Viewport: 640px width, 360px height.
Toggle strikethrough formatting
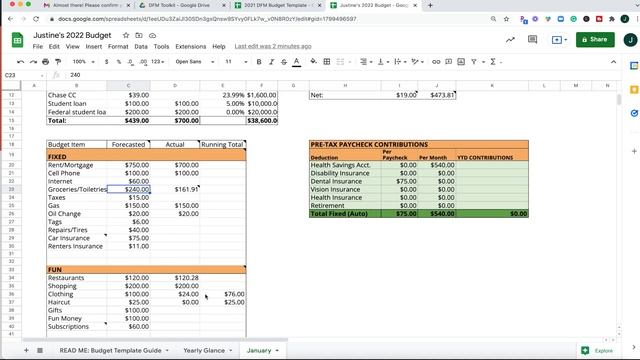[x=284, y=62]
